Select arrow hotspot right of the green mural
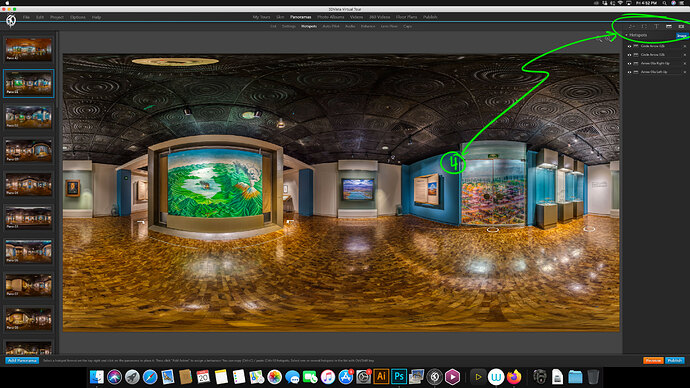The image size is (690, 388). click(290, 221)
